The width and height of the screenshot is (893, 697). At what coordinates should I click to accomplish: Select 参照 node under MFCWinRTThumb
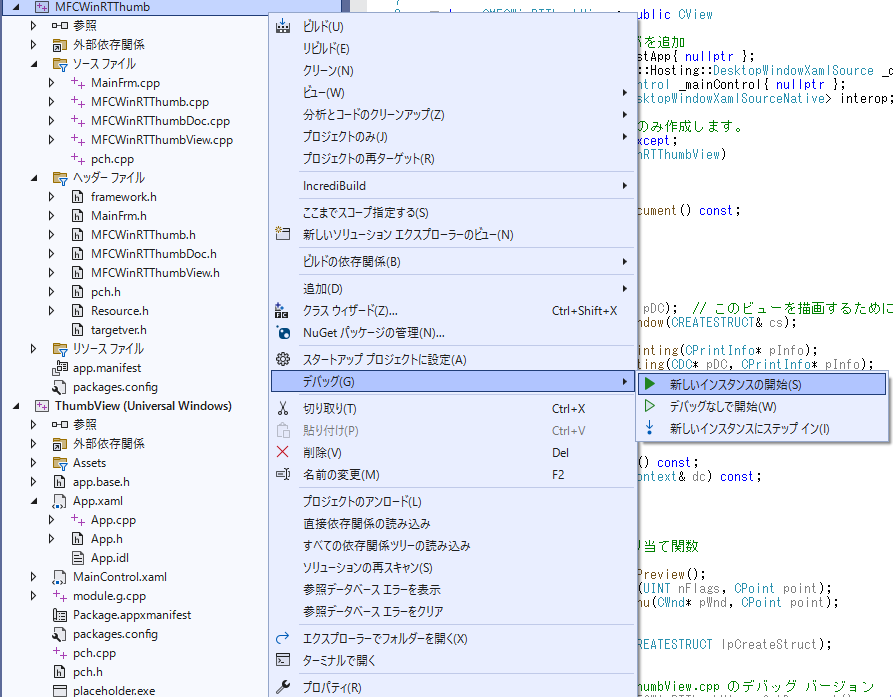(x=84, y=26)
